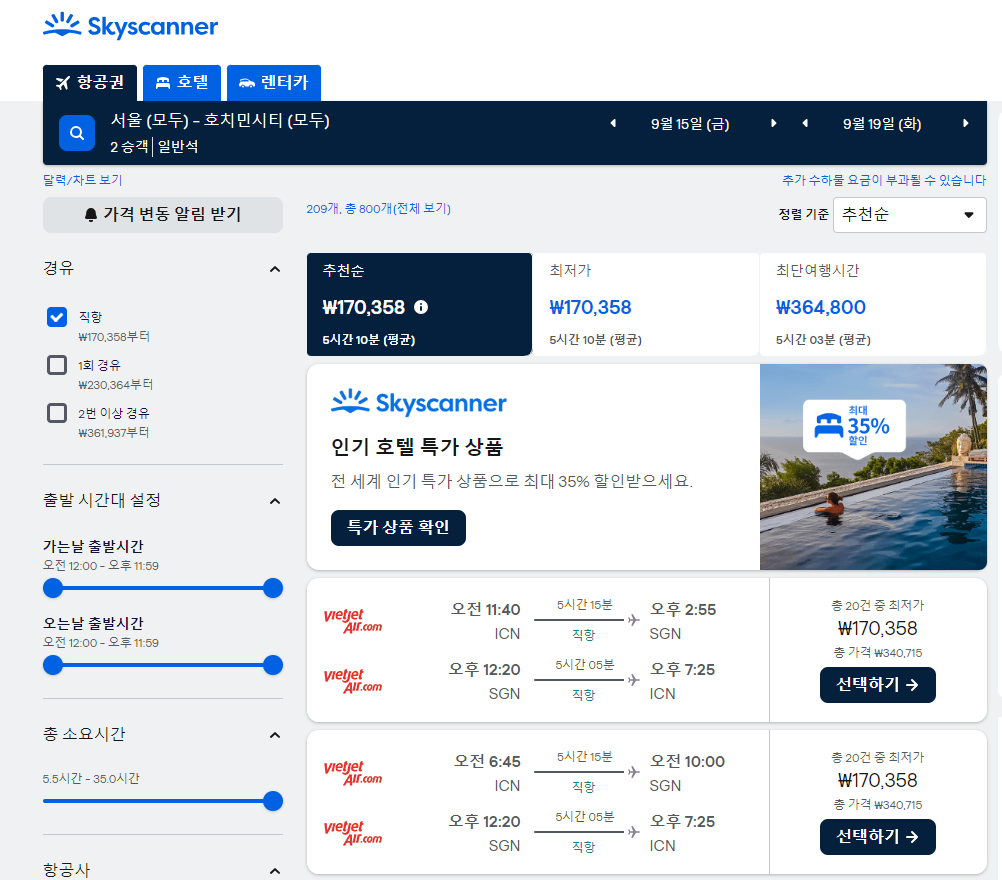This screenshot has height=880, width=1002.
Task: Click the Skyscanner logo in header
Action: 130,26
